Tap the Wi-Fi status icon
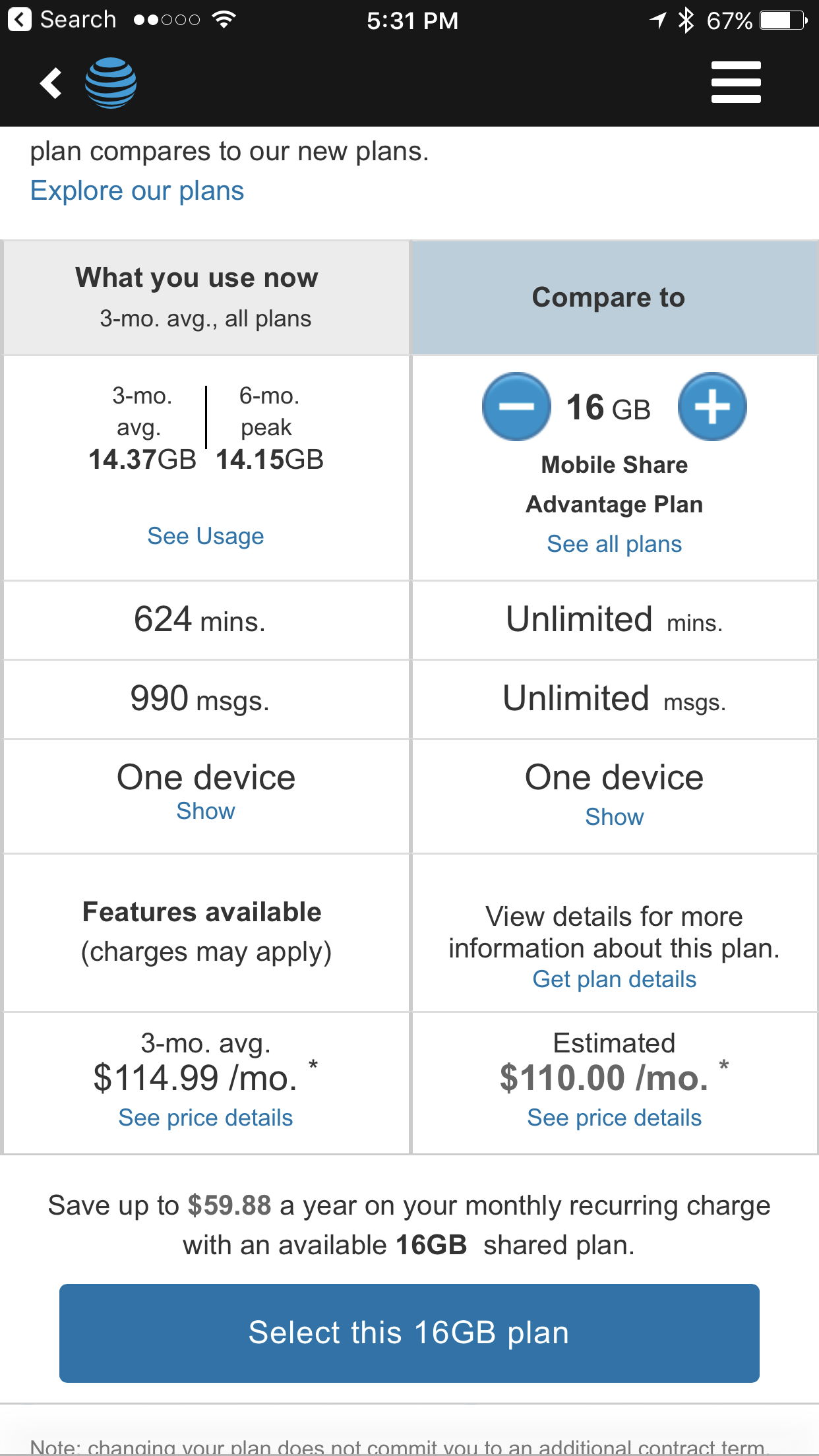 click(x=224, y=20)
